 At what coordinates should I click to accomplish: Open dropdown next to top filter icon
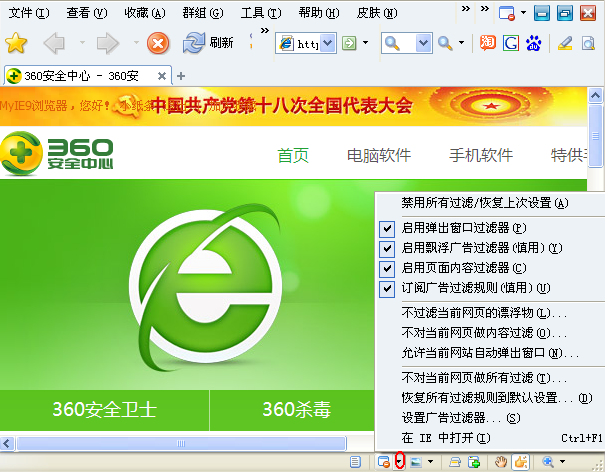point(523,13)
